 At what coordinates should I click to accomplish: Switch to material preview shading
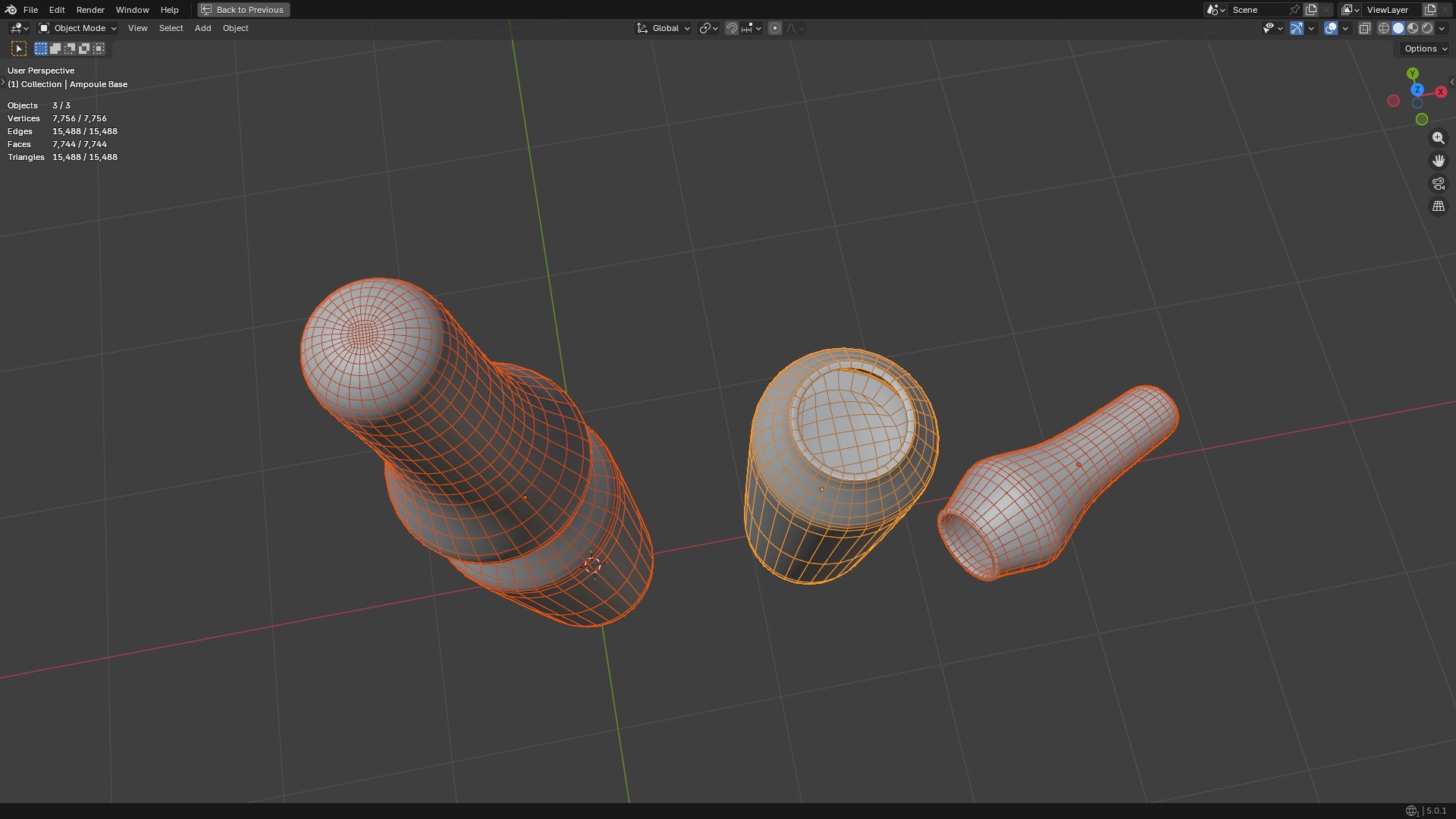pyautogui.click(x=1413, y=28)
